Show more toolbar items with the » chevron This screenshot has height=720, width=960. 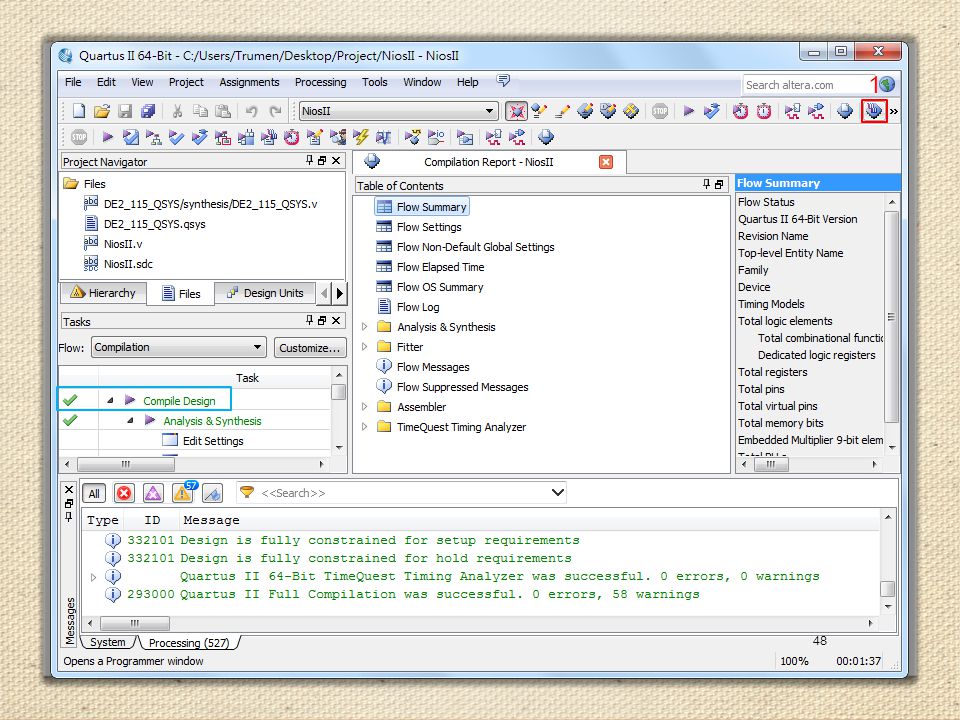coord(894,111)
